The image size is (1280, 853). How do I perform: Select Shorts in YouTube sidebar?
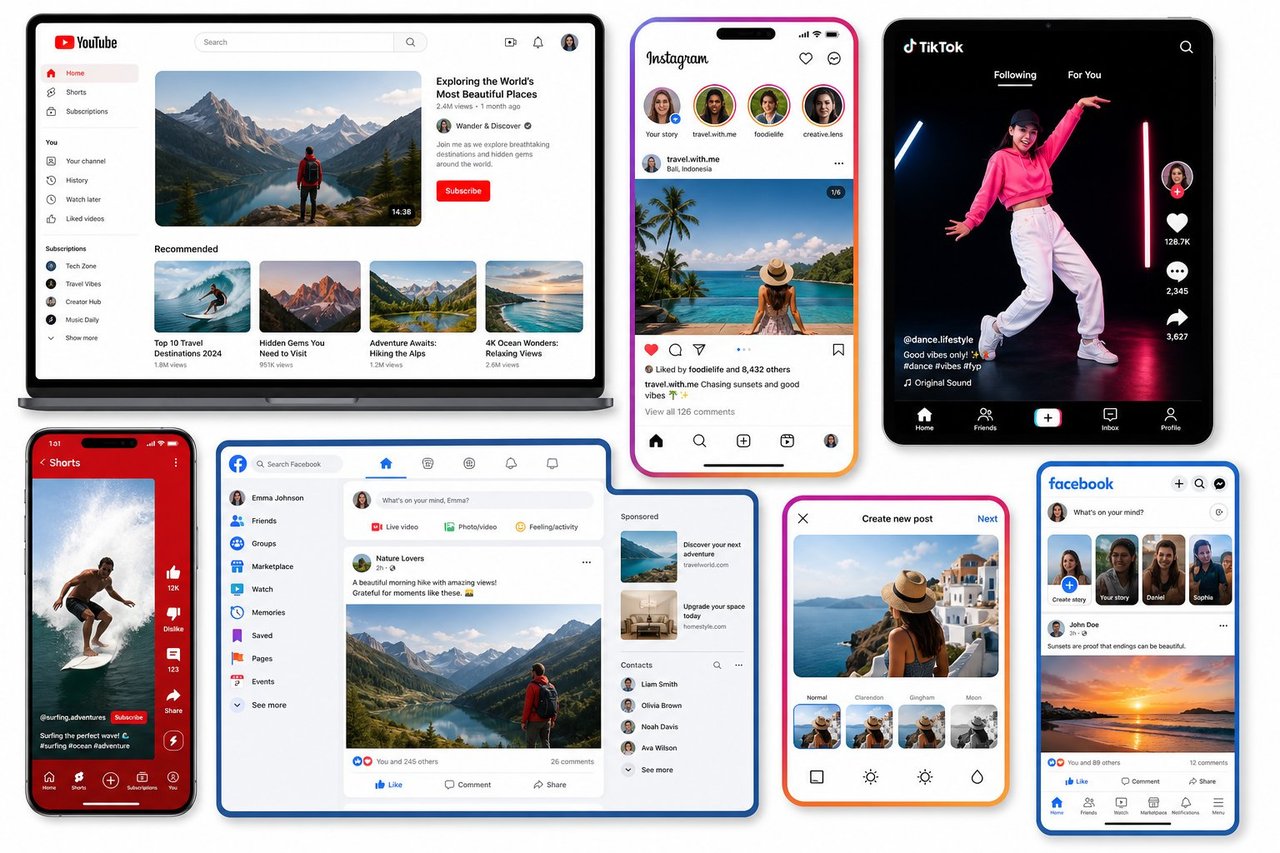point(90,92)
